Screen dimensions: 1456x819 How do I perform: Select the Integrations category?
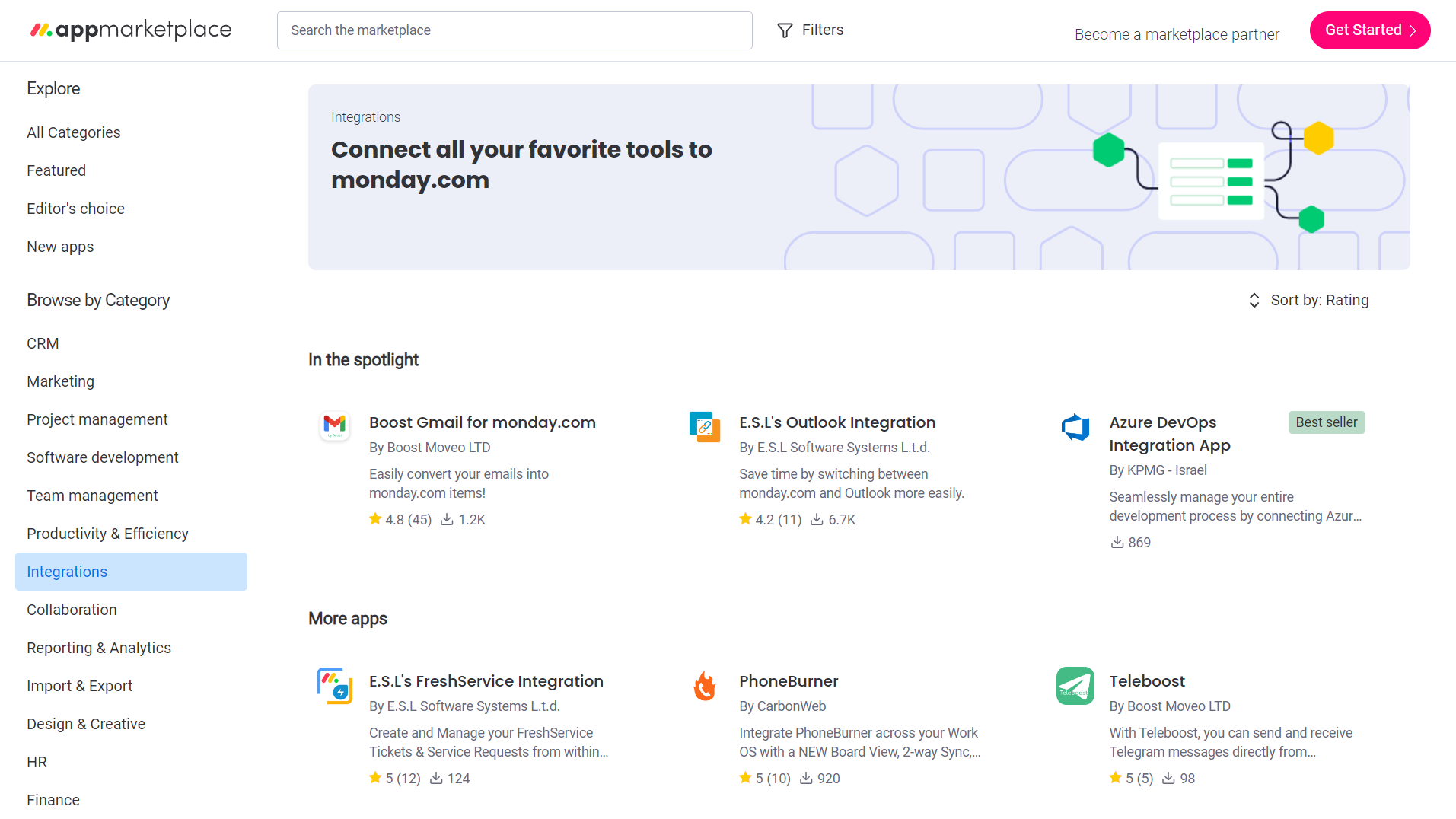[x=67, y=572]
